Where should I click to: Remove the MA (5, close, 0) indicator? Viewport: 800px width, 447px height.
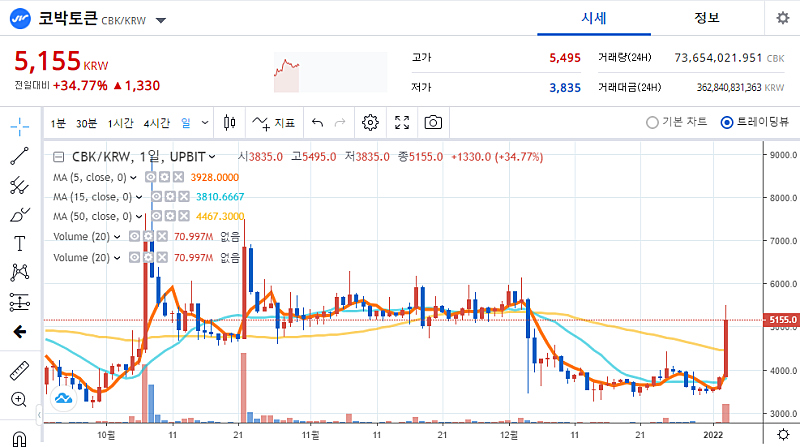(178, 177)
